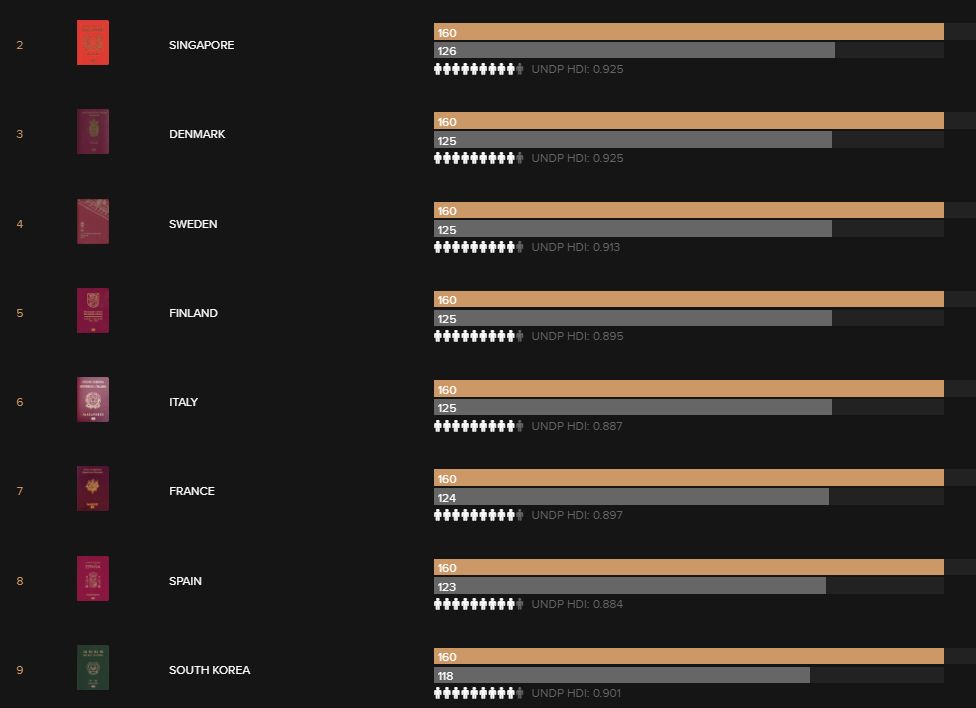Click Denmark's UNDP HDI 0.925 text

(577, 158)
